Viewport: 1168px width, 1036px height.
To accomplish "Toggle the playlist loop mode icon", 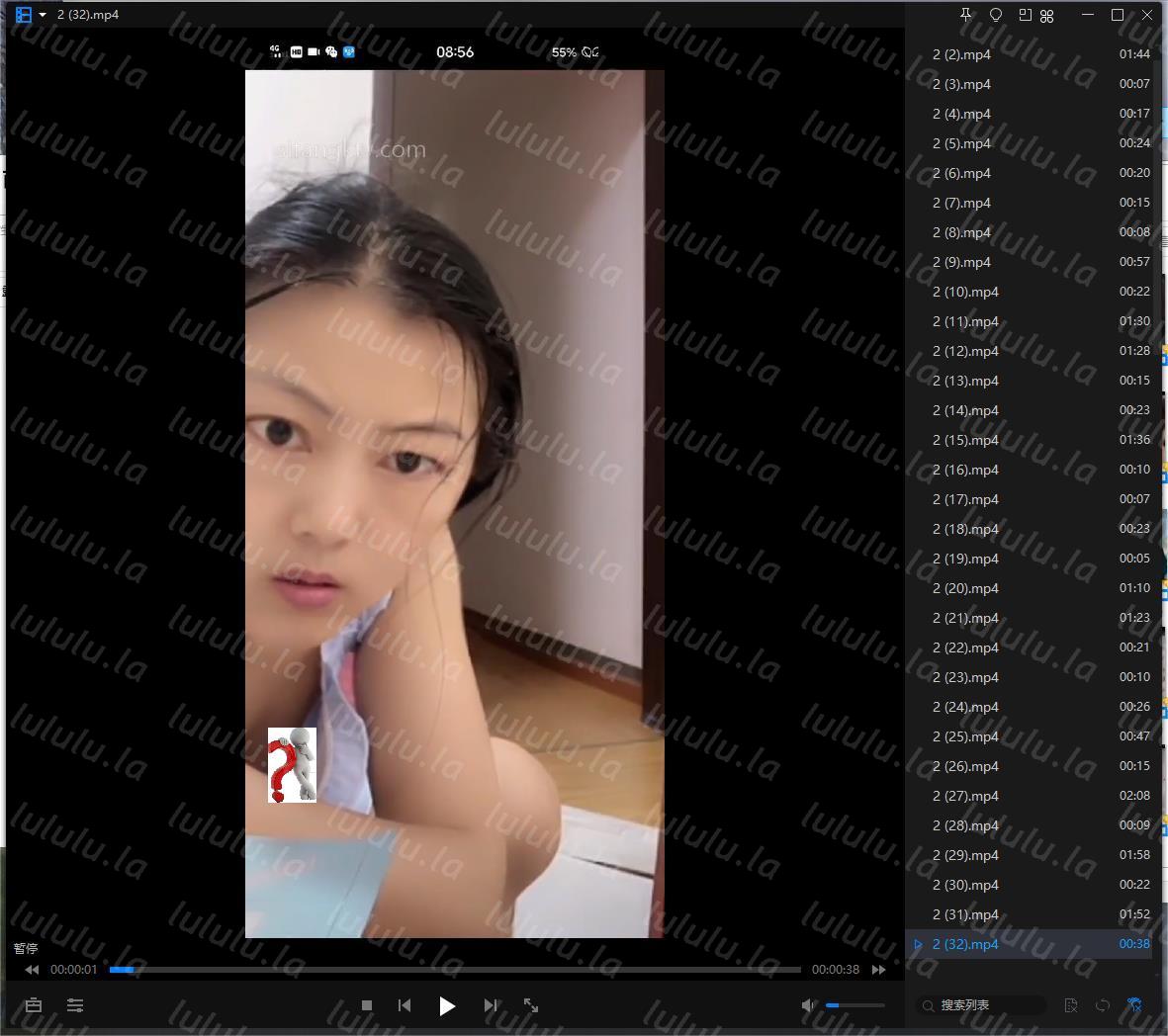I will [1103, 1005].
